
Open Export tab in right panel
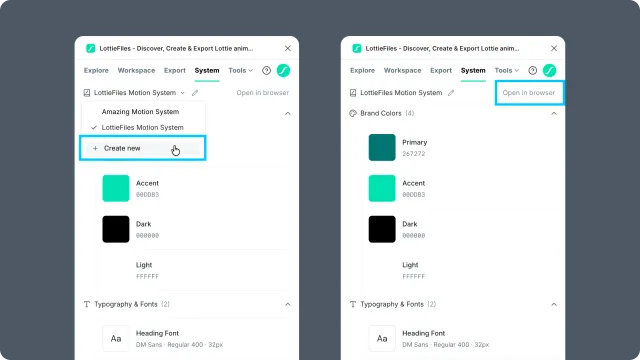point(441,70)
